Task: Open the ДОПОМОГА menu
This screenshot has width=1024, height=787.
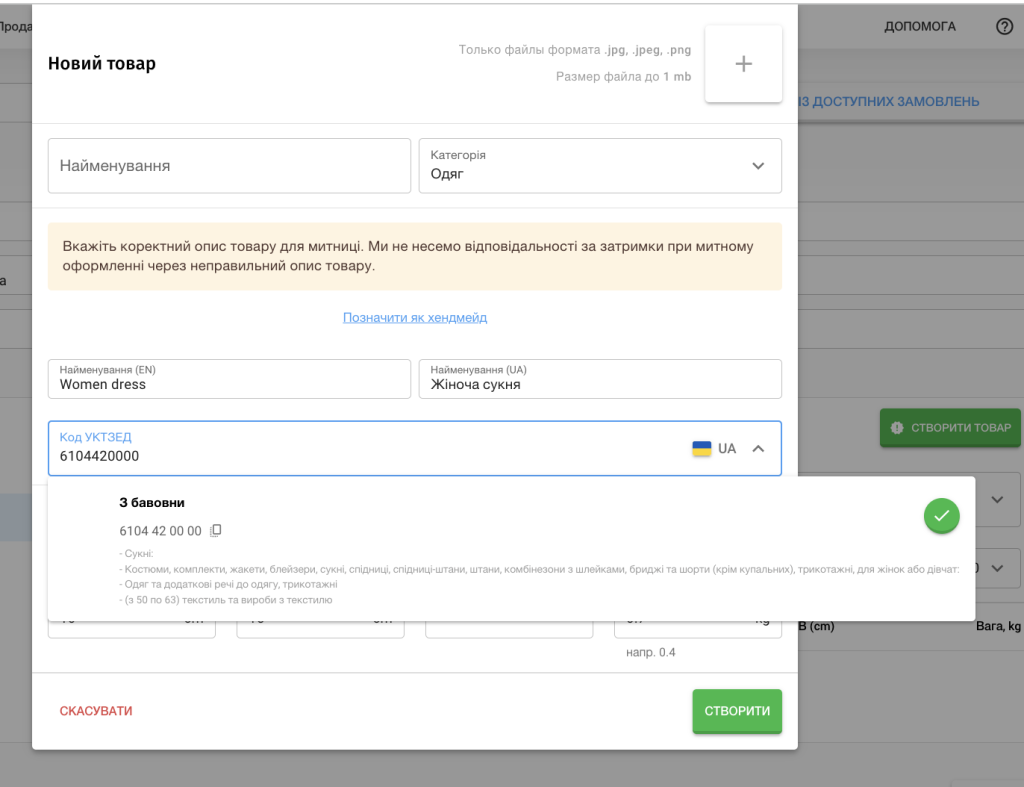Action: (x=919, y=27)
